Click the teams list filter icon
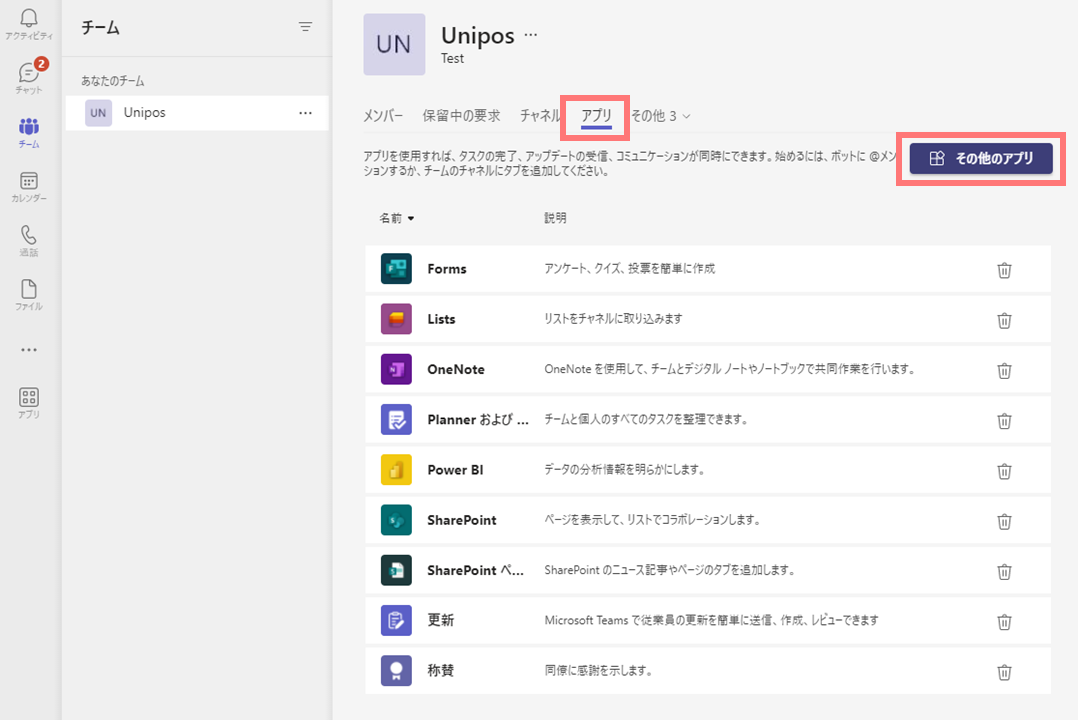This screenshot has height=720, width=1078. point(305,27)
